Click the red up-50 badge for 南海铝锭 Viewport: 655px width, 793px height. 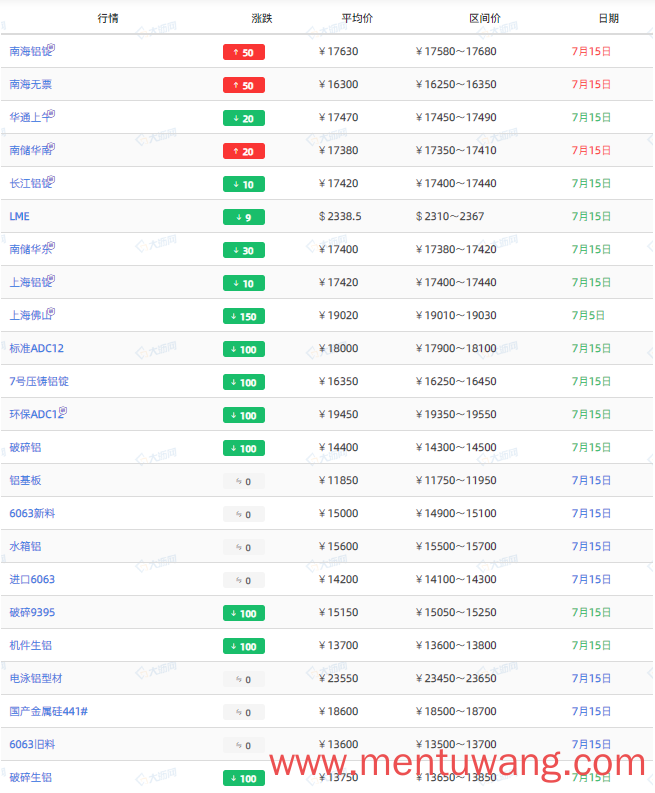[244, 52]
